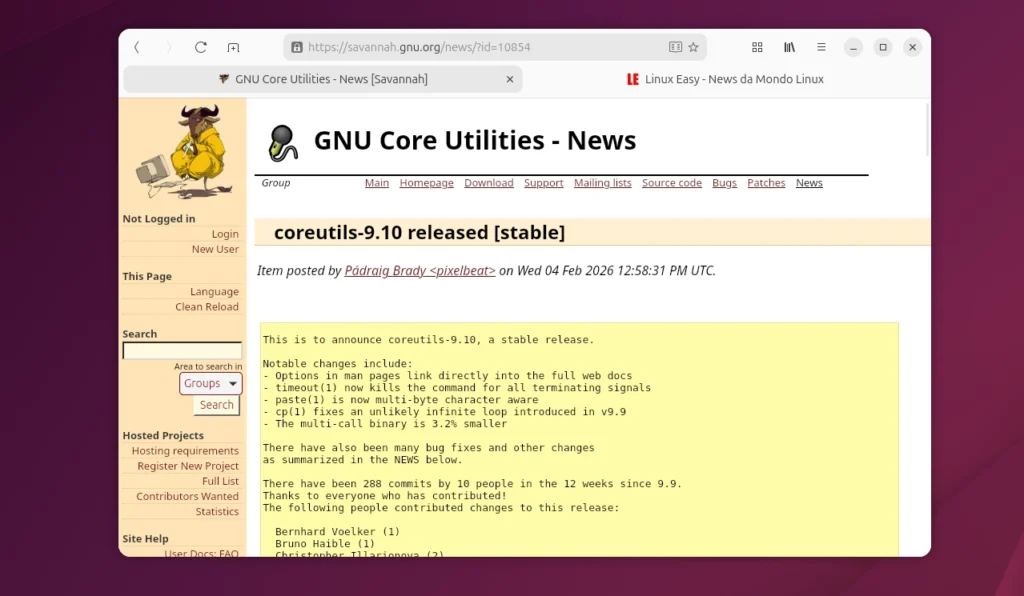
Task: Open the News section link
Action: [x=808, y=183]
